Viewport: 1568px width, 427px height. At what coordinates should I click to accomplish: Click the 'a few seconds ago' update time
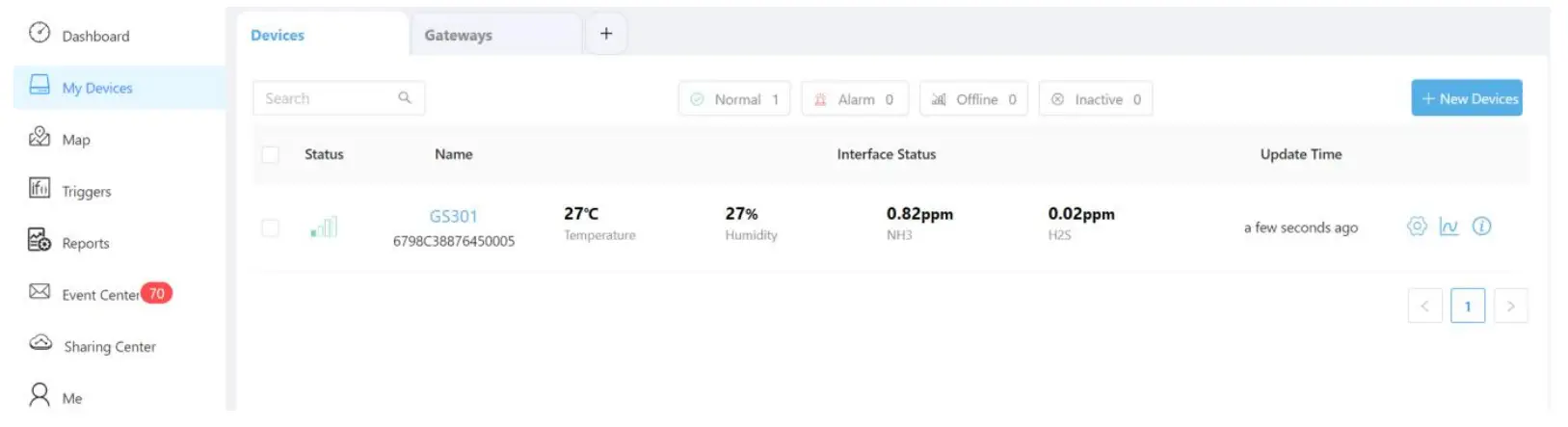pos(1301,227)
